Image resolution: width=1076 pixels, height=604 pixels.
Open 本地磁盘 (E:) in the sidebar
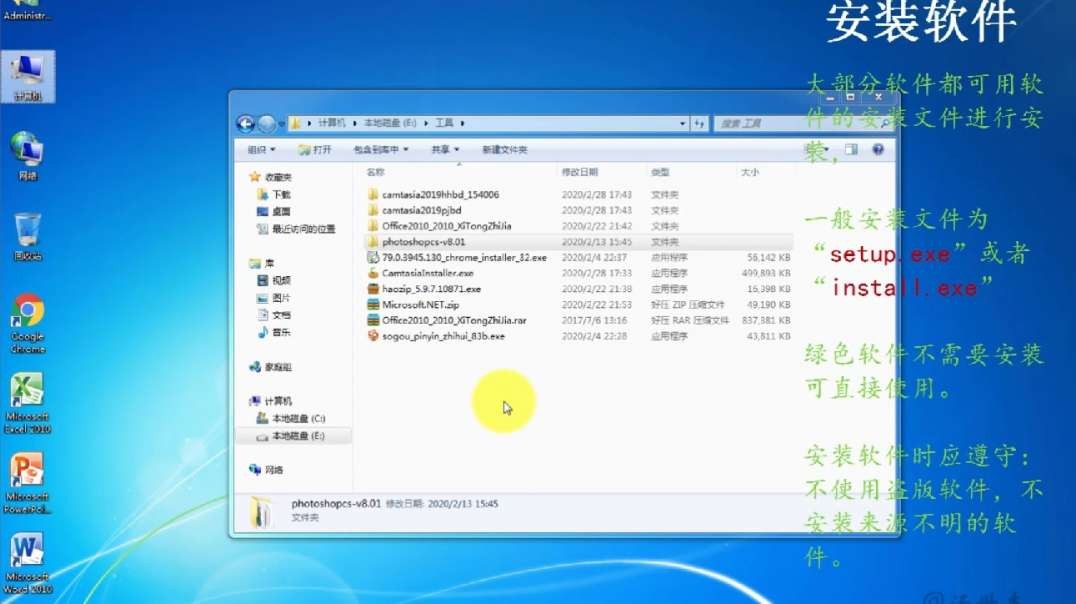291,436
